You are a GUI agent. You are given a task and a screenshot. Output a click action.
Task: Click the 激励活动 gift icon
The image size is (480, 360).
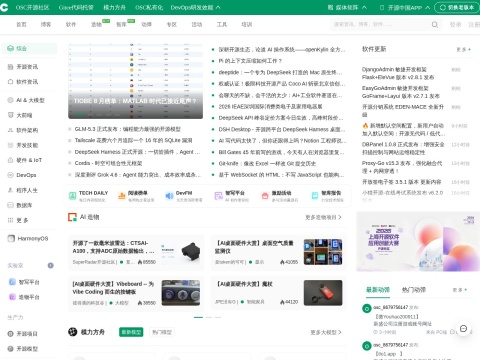pos(265,196)
